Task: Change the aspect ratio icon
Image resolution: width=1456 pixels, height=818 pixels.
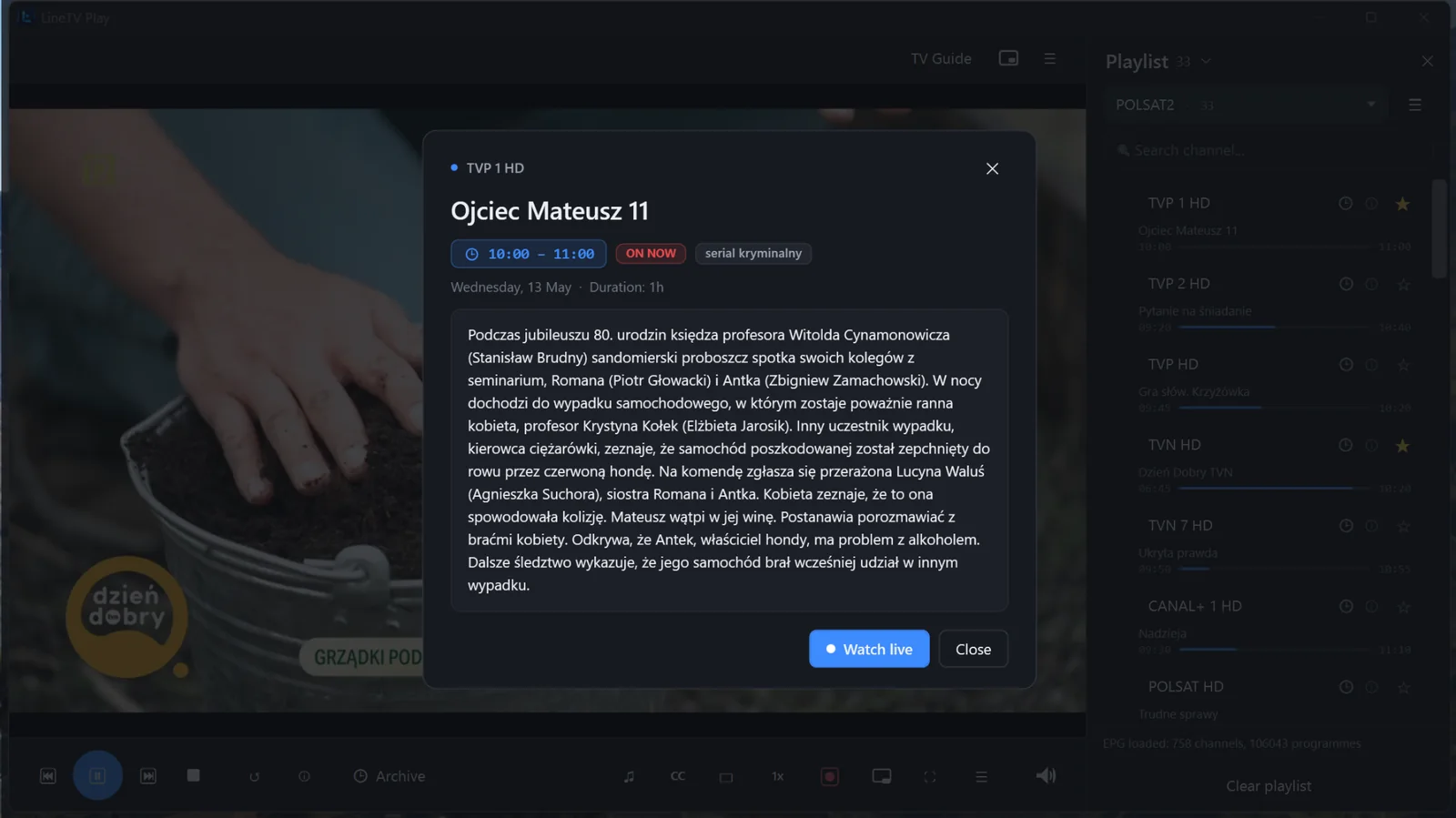Action: click(x=726, y=777)
